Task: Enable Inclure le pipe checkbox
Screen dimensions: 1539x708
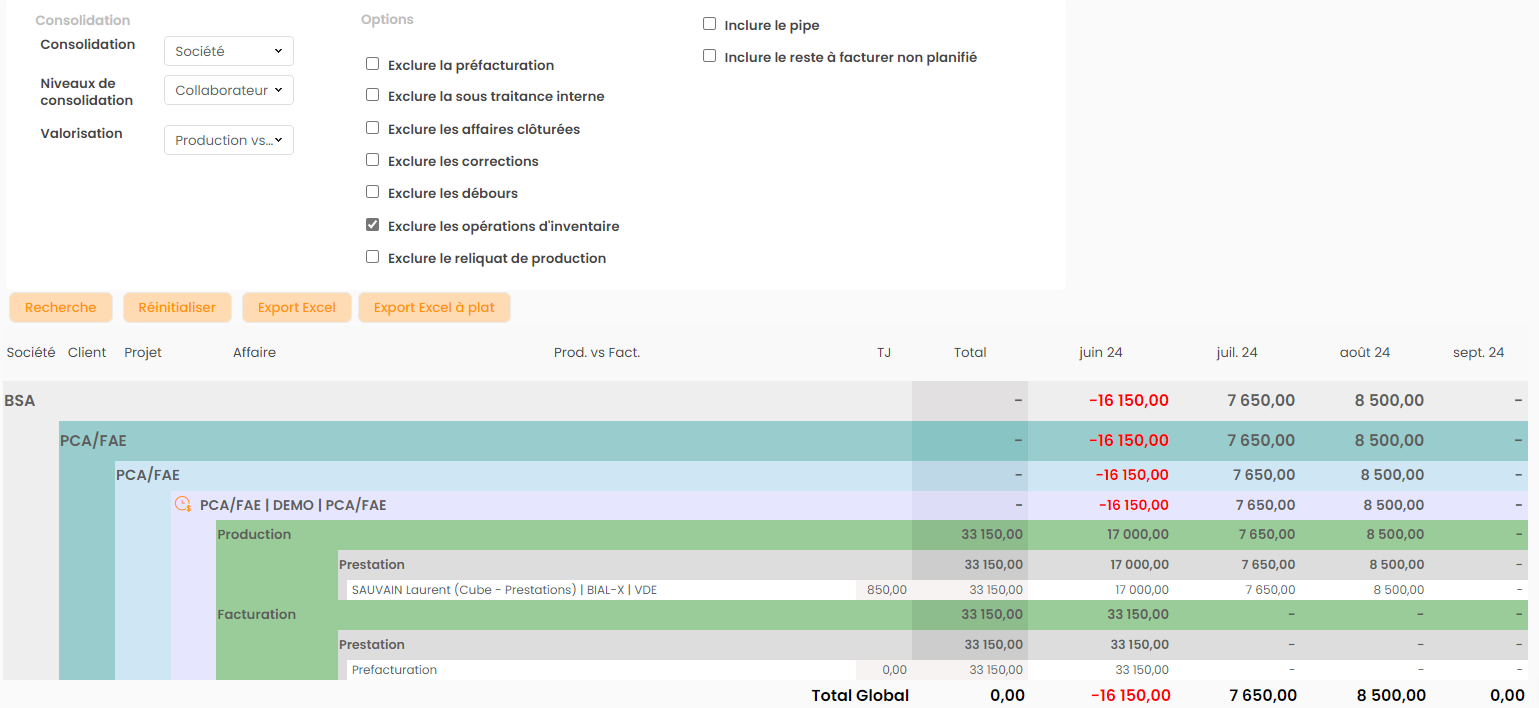Action: point(709,24)
